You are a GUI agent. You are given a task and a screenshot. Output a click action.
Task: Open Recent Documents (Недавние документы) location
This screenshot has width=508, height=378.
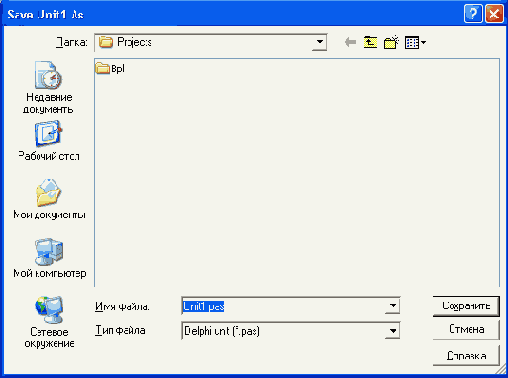click(48, 87)
